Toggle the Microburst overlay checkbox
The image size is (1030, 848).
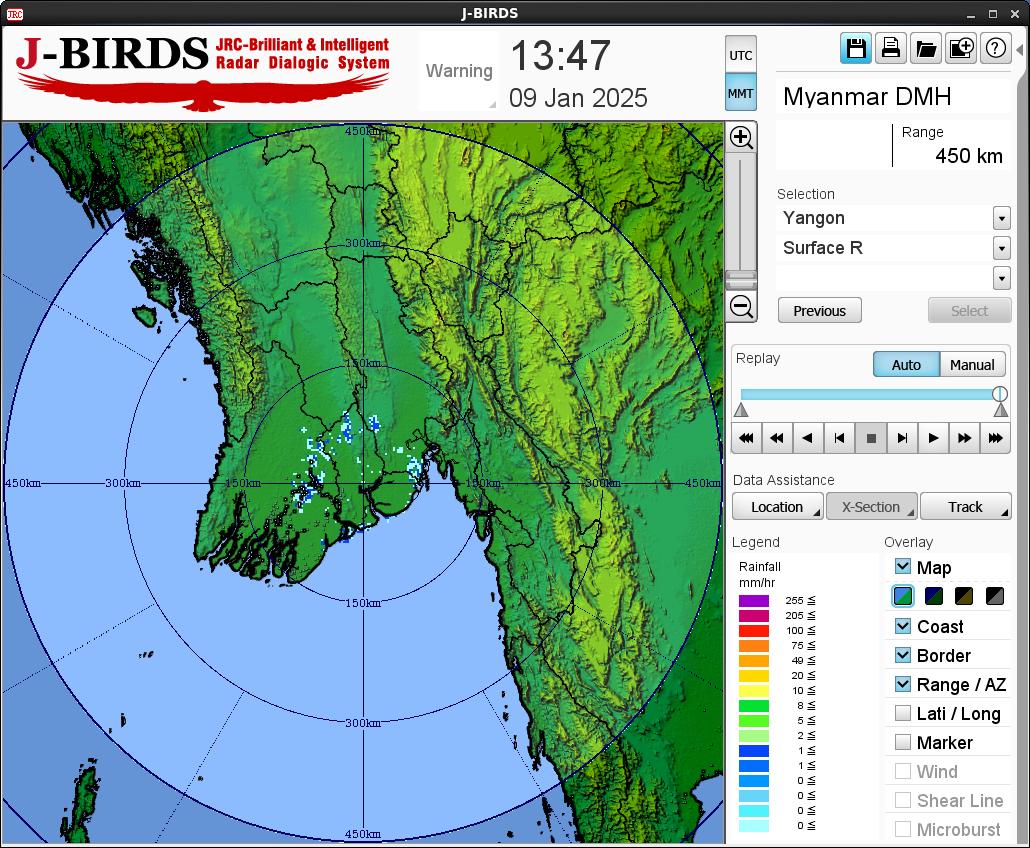(x=903, y=828)
